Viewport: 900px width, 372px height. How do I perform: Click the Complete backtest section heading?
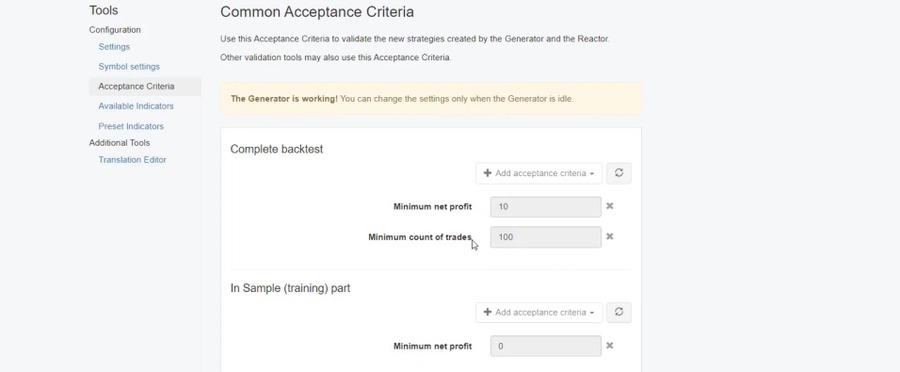[277, 149]
